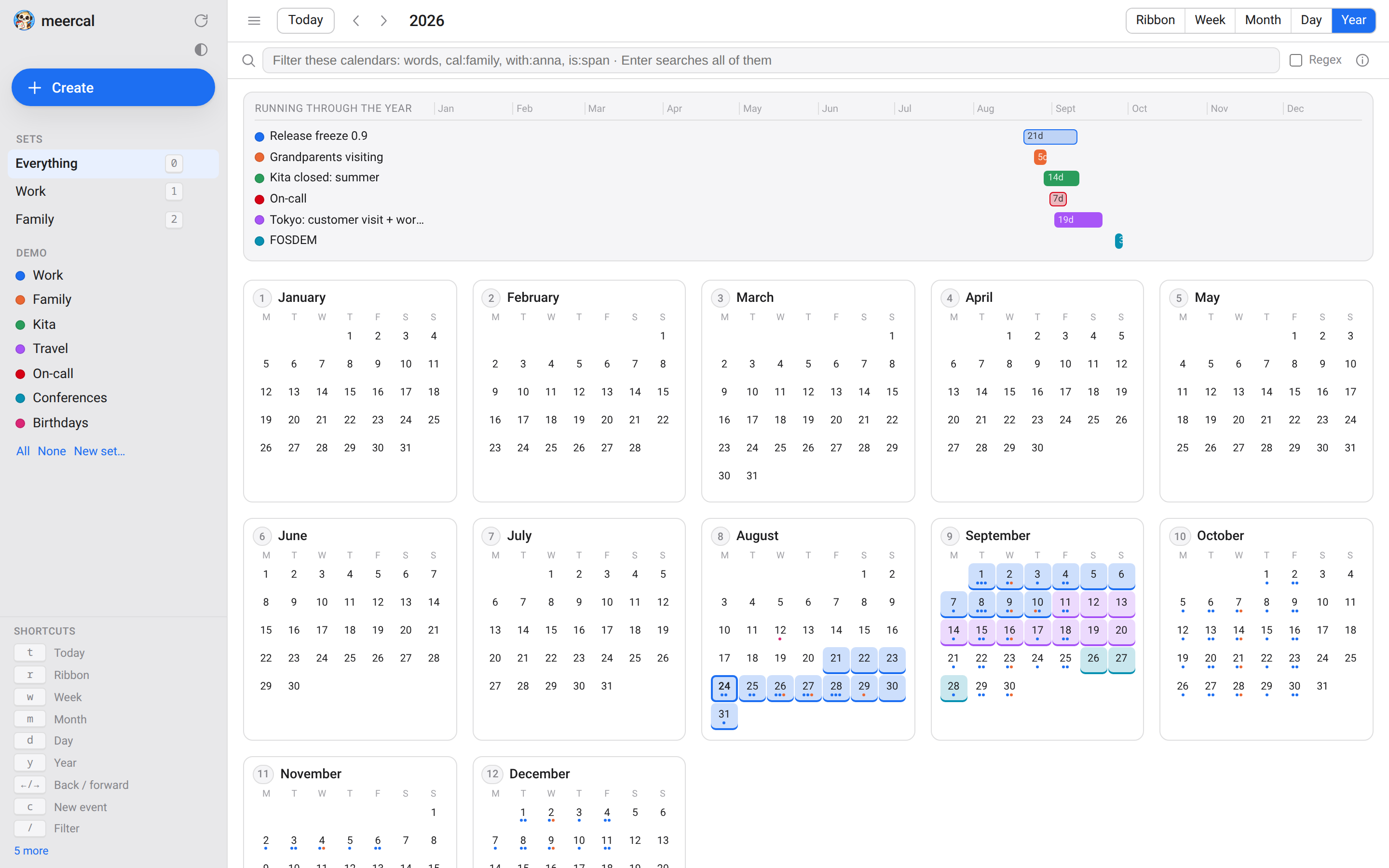Click the Create button
Image resolution: width=1389 pixels, height=868 pixels.
113,87
